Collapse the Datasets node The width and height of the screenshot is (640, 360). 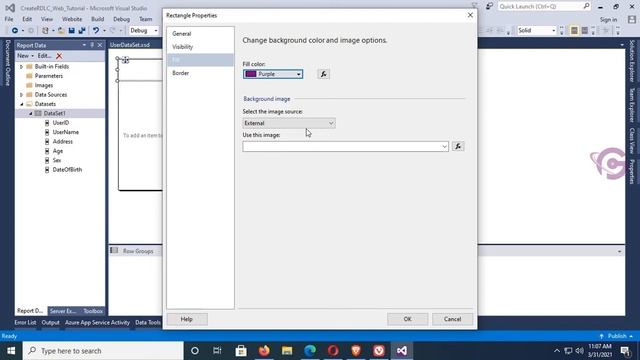coord(21,104)
